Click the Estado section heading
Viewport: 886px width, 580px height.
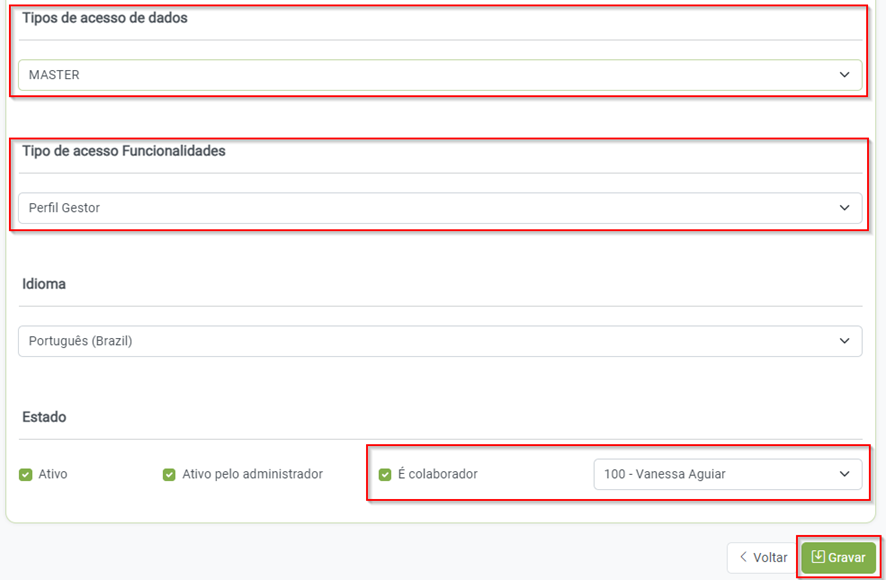[x=44, y=417]
